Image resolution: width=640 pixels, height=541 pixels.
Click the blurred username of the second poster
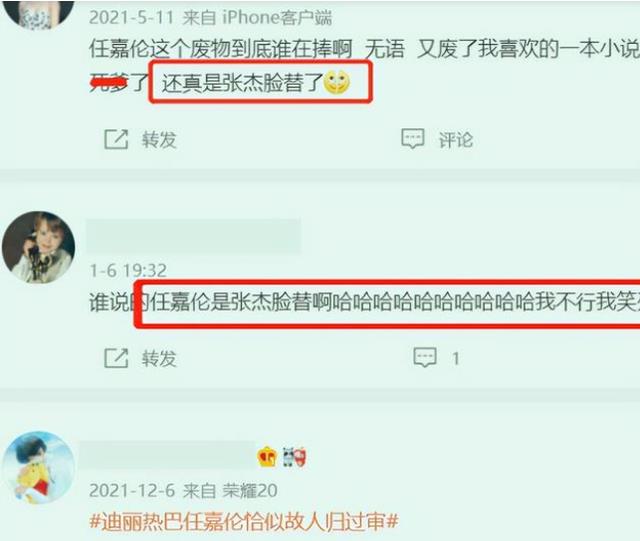tap(194, 236)
